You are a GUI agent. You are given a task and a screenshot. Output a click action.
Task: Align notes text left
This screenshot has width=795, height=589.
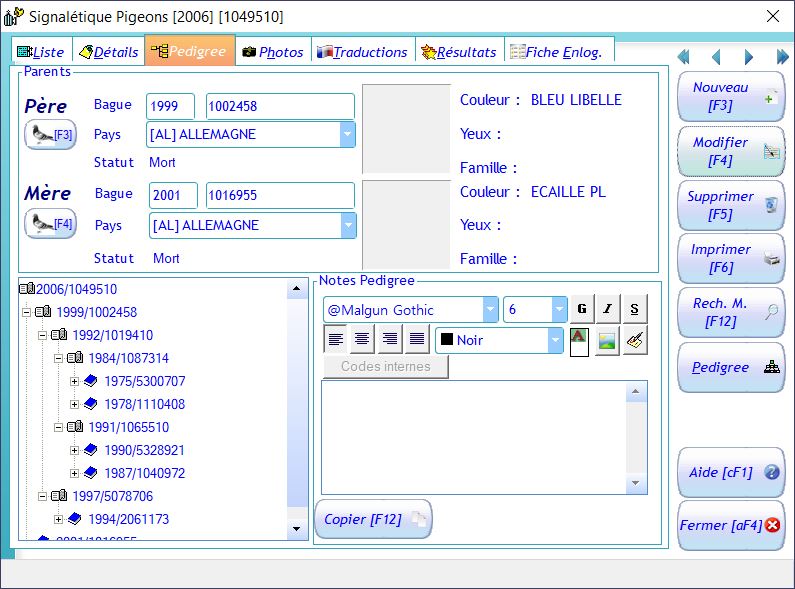336,339
